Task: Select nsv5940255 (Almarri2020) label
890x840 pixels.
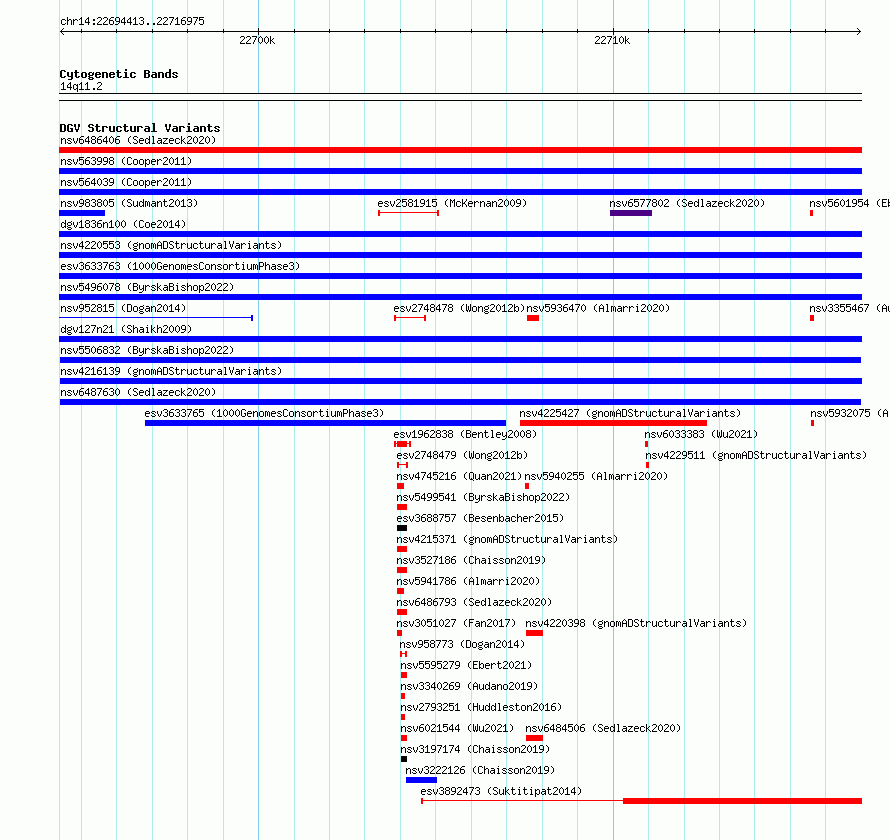Action: [596, 476]
